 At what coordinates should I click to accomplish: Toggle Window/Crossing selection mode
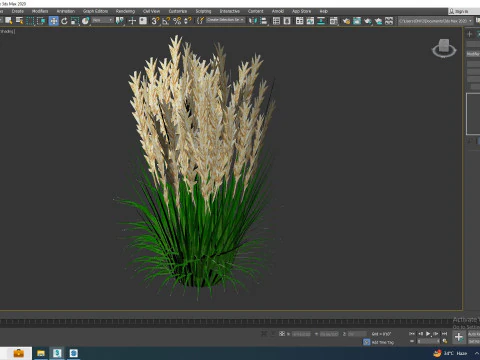coord(41,21)
